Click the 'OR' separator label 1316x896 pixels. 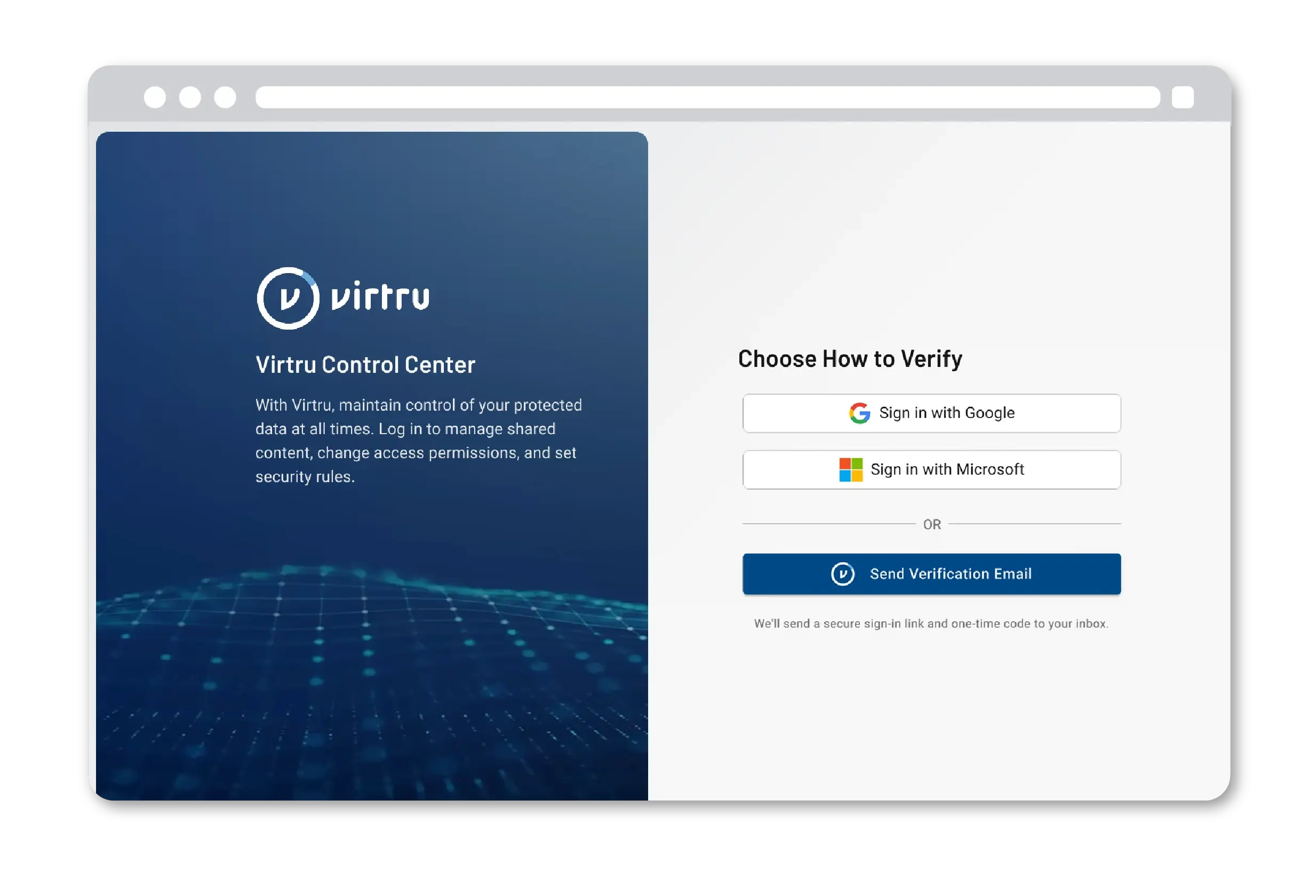(931, 524)
